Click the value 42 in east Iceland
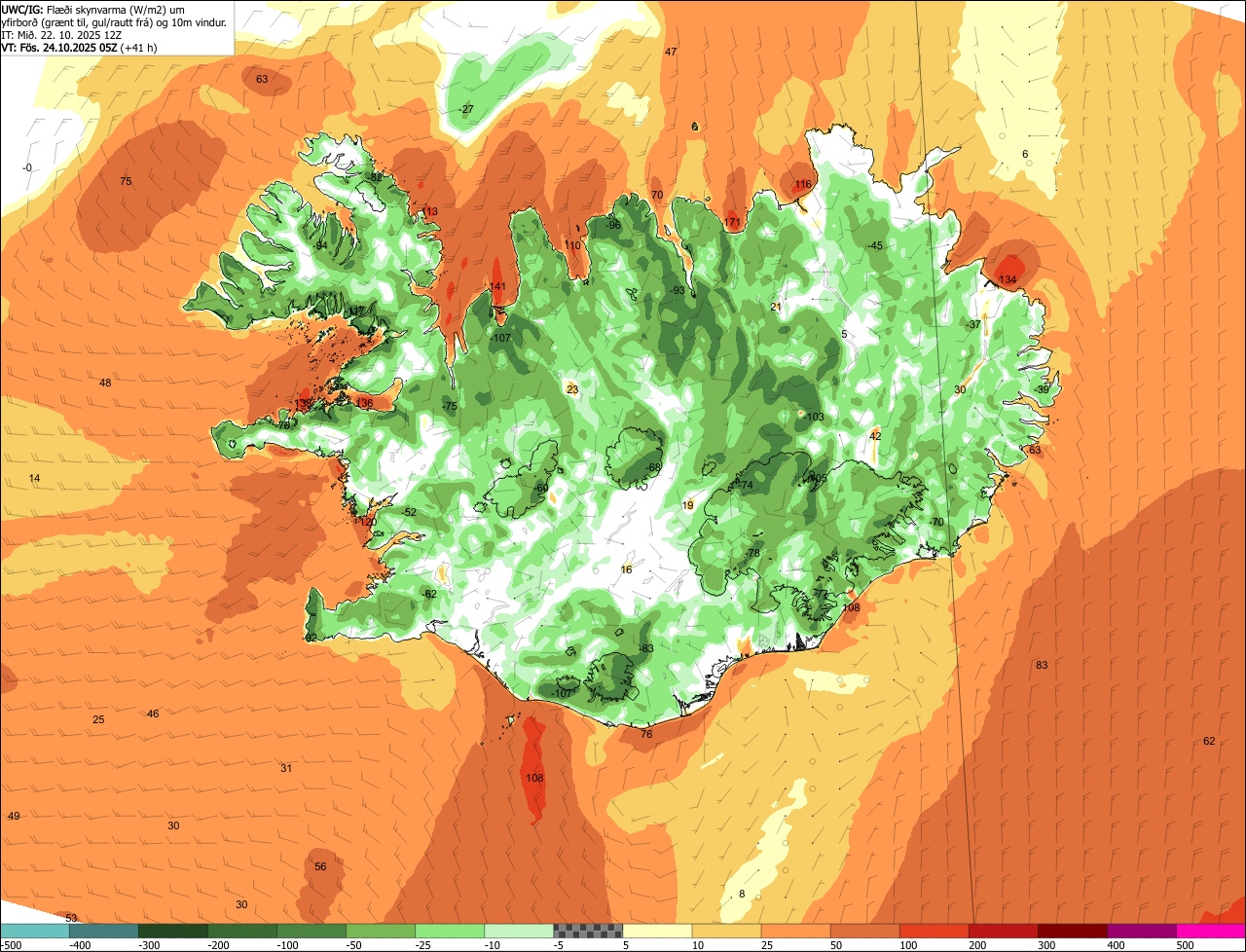This screenshot has width=1246, height=952. click(875, 436)
